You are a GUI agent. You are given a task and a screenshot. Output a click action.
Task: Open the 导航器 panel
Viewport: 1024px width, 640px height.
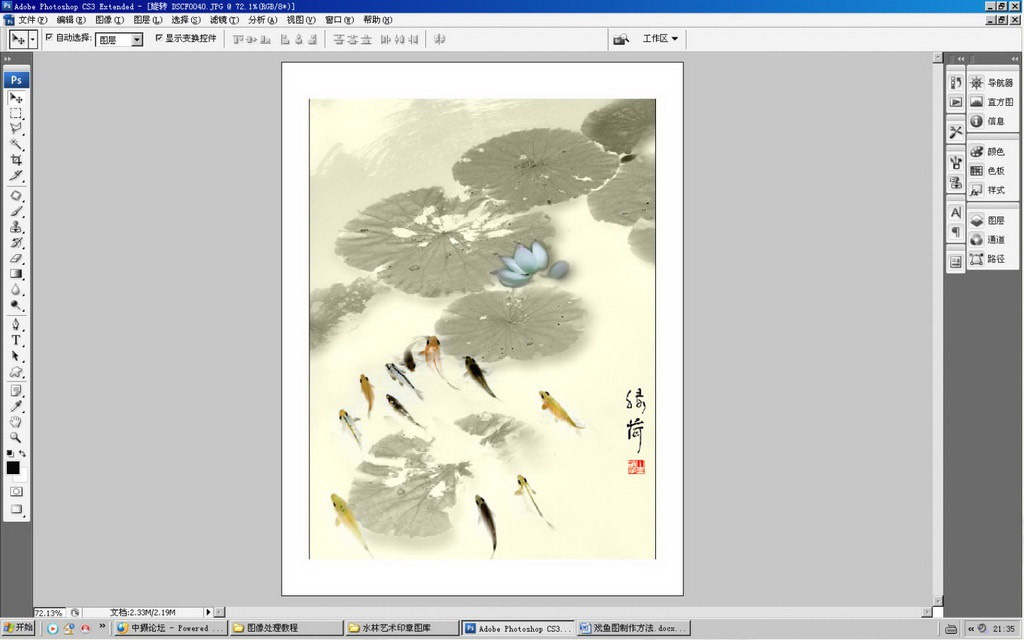tap(991, 83)
